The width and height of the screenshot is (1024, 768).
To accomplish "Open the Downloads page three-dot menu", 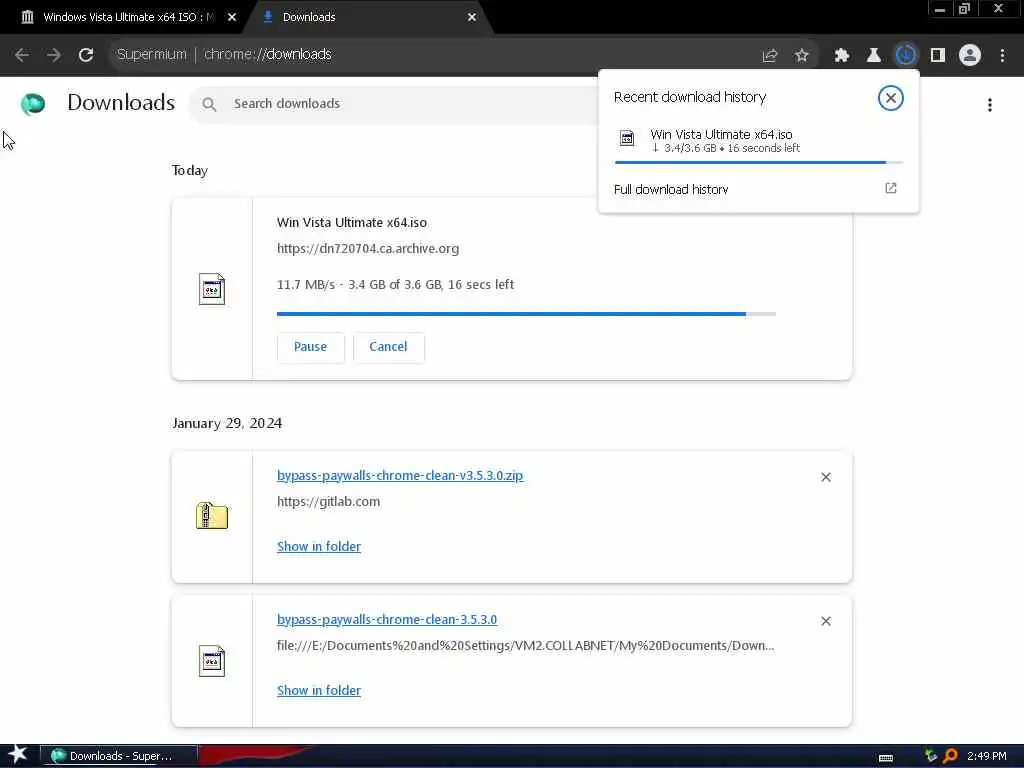I will tap(990, 105).
